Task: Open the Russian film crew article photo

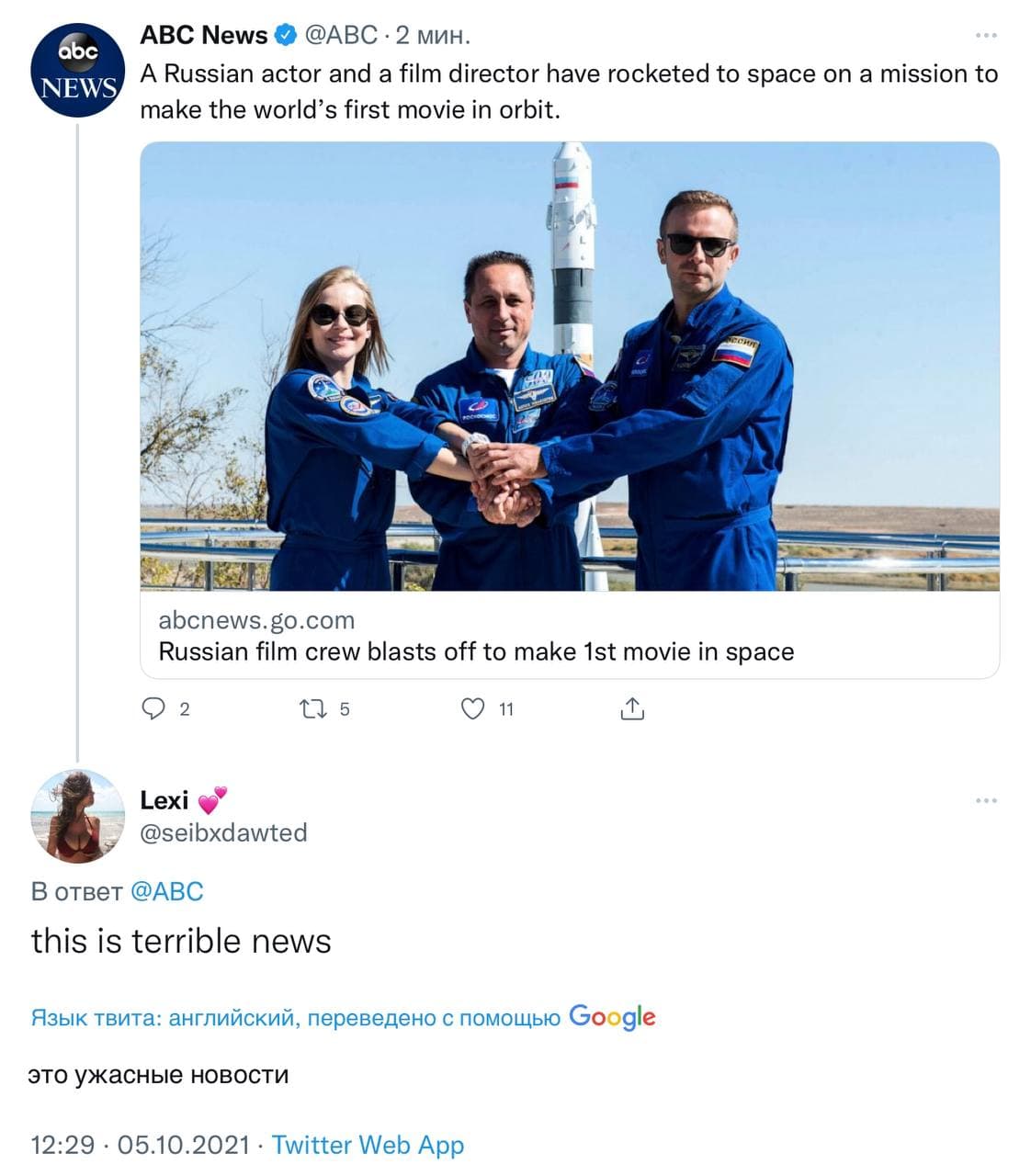Action: (x=569, y=366)
